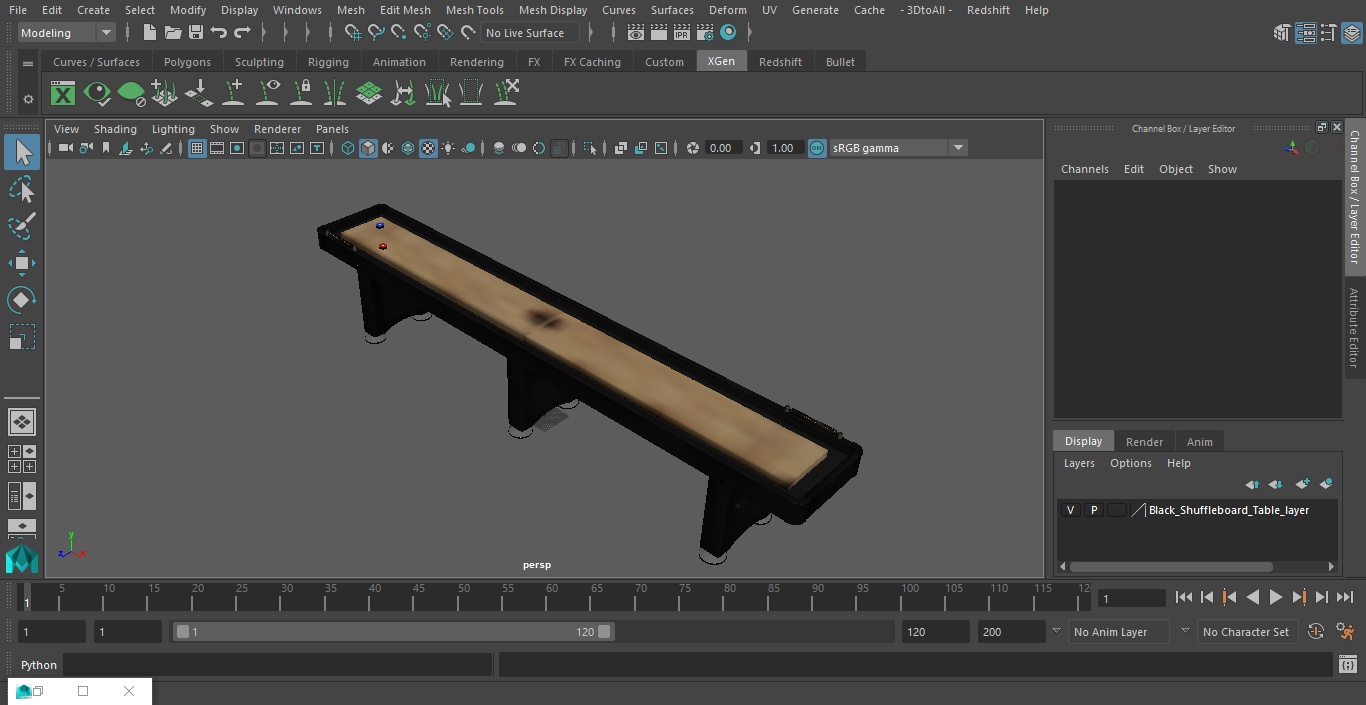Image resolution: width=1366 pixels, height=705 pixels.
Task: Play animation backwards
Action: (1252, 597)
